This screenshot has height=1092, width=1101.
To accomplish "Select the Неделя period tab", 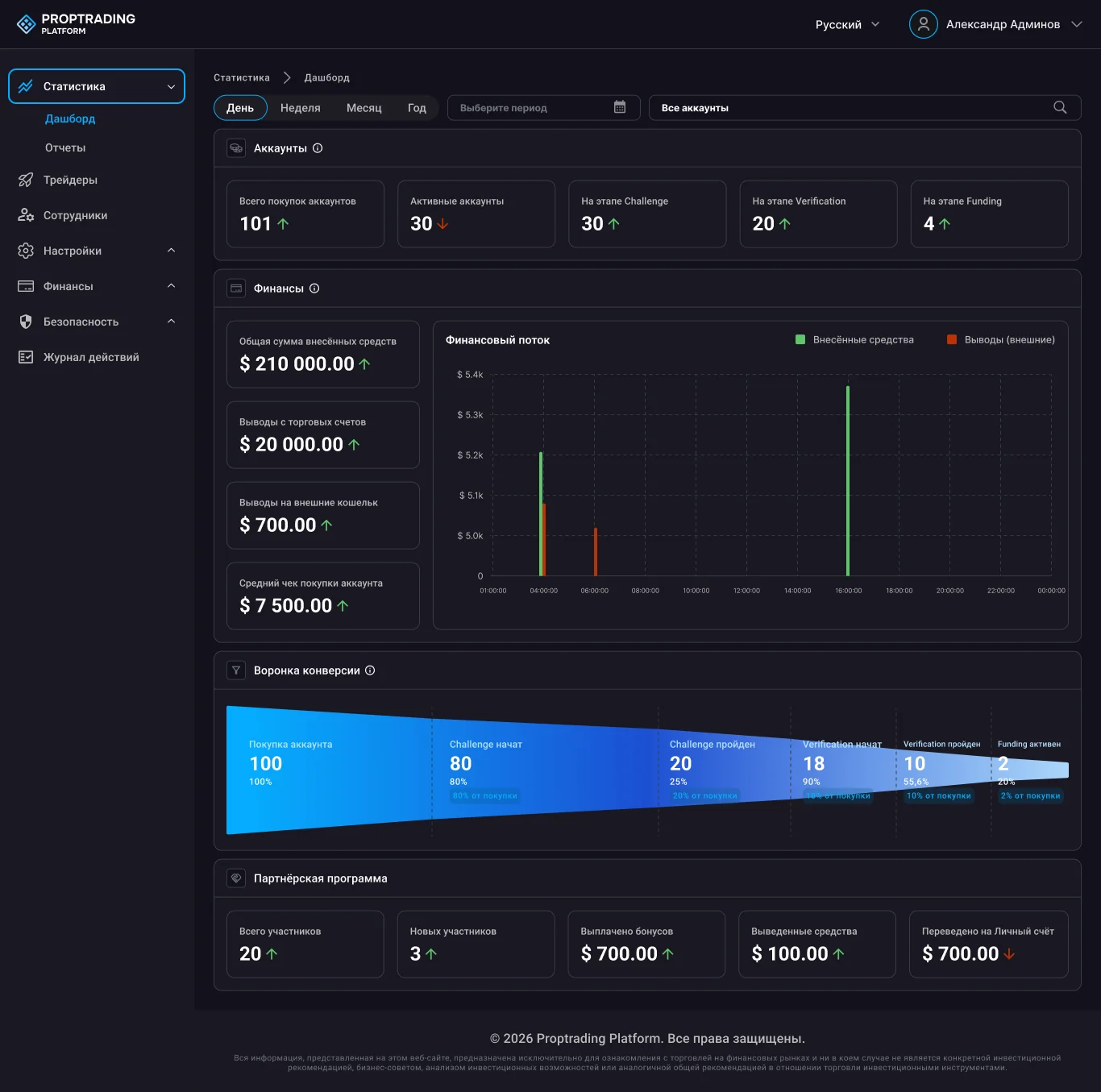I will coord(301,107).
